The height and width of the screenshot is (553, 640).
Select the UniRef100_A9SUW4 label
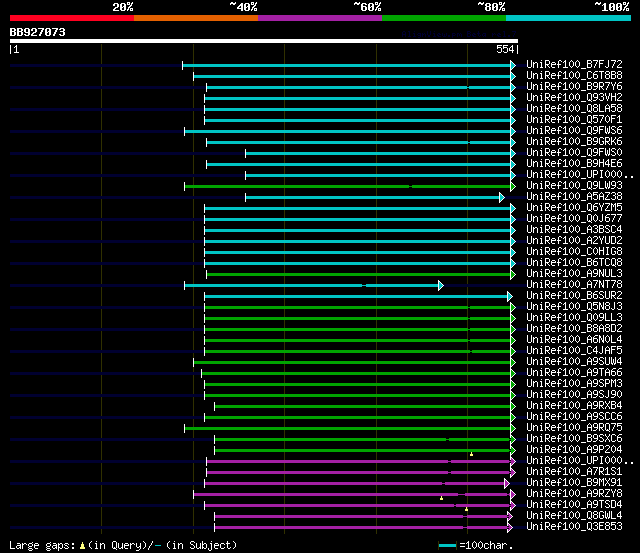(574, 362)
